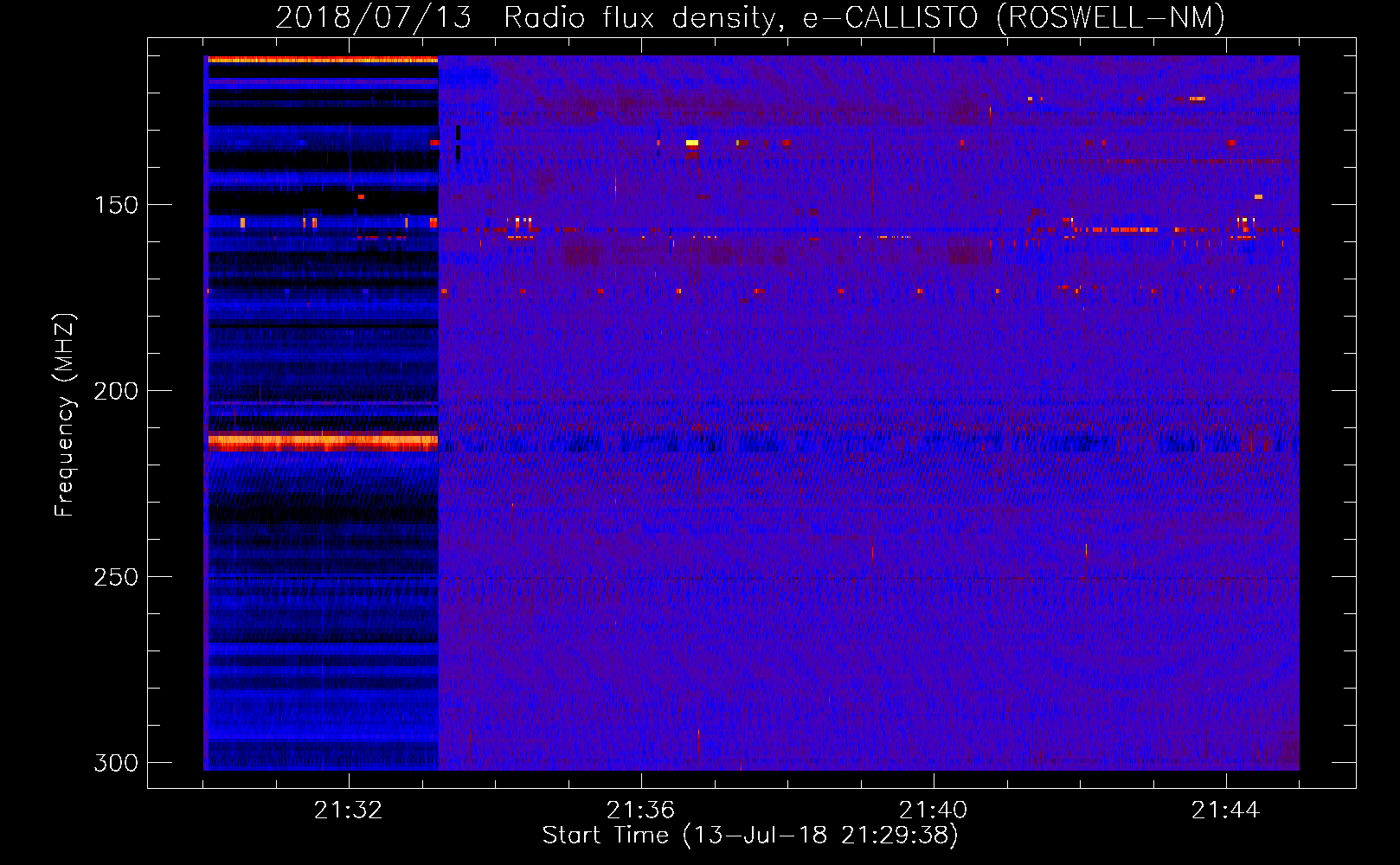Click the "Frequency (MHZ)" y-axis label
Image resolution: width=1400 pixels, height=865 pixels.
point(65,414)
